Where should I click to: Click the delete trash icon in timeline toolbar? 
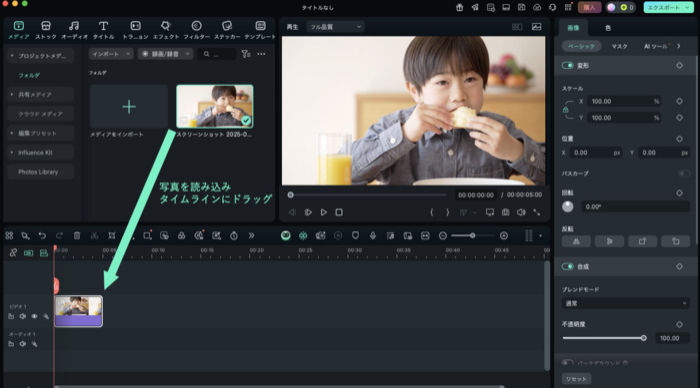[77, 236]
